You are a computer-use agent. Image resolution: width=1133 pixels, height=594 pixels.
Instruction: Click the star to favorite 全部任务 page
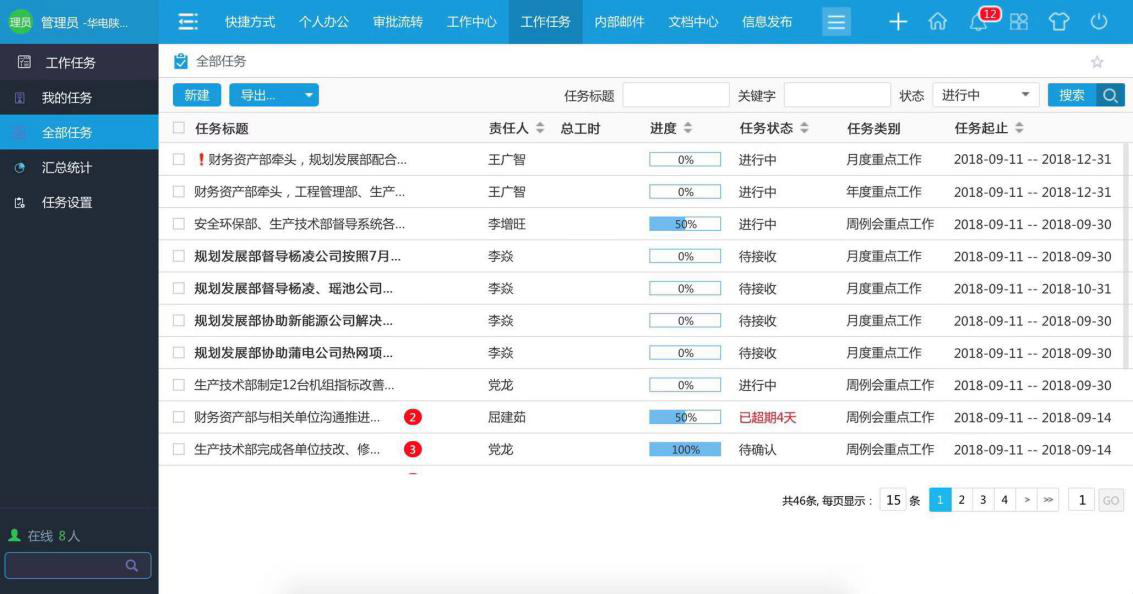tap(1097, 61)
